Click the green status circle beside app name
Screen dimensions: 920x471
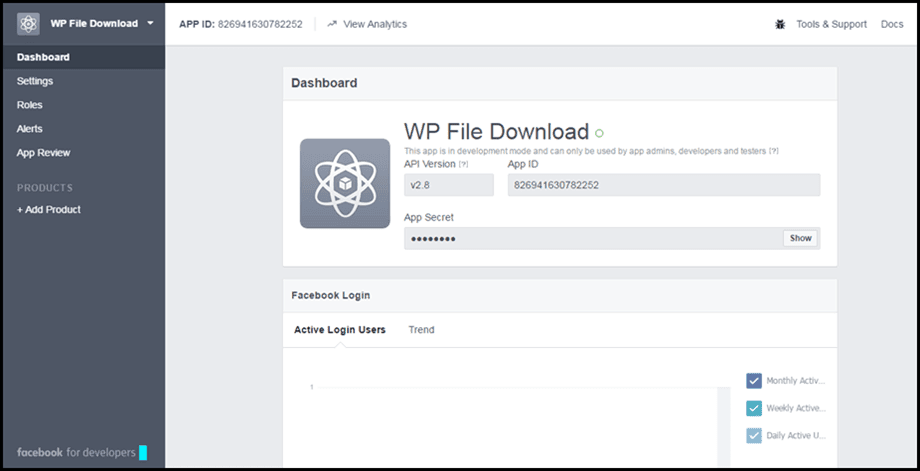click(x=600, y=133)
